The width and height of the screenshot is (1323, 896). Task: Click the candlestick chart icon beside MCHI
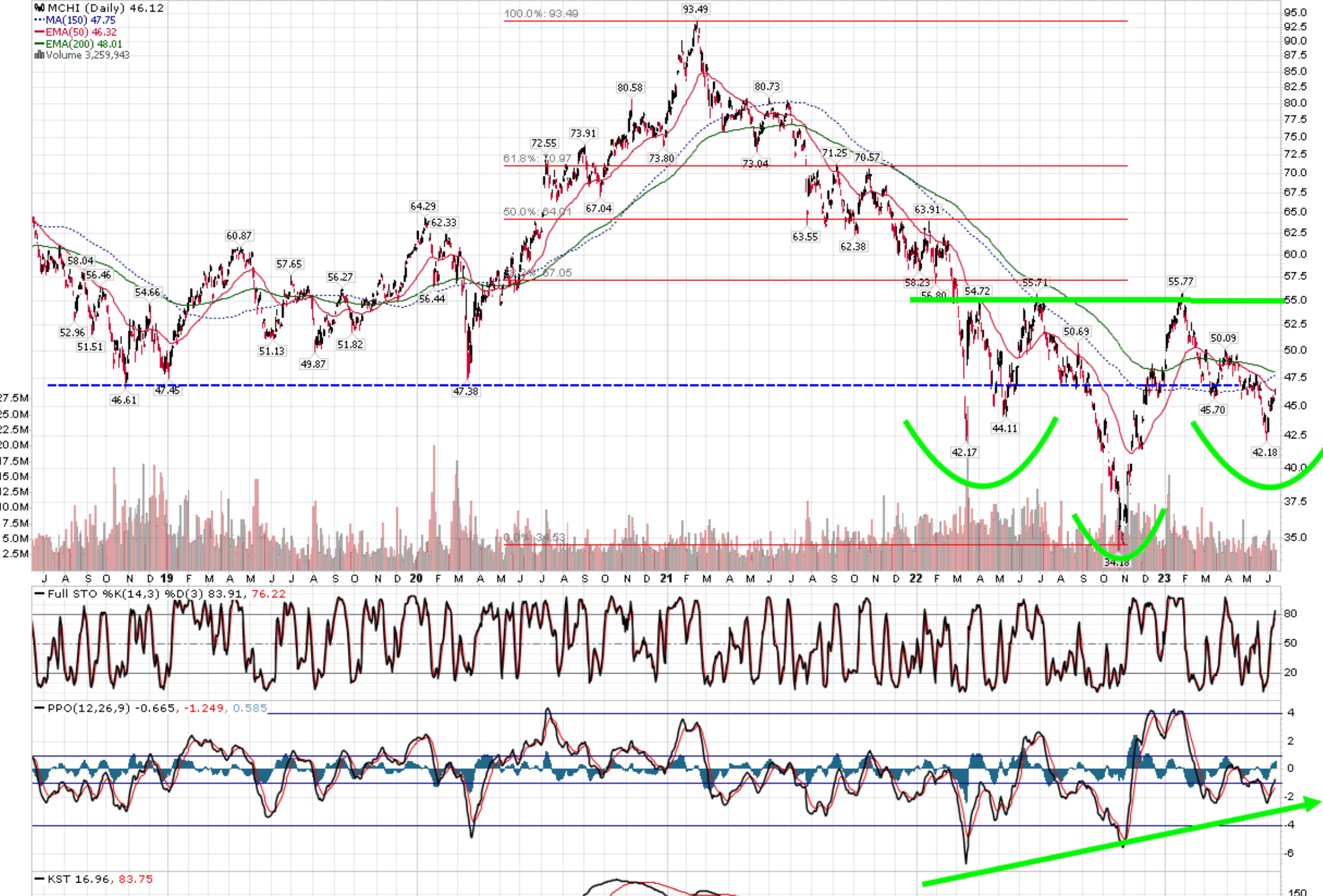click(x=39, y=8)
